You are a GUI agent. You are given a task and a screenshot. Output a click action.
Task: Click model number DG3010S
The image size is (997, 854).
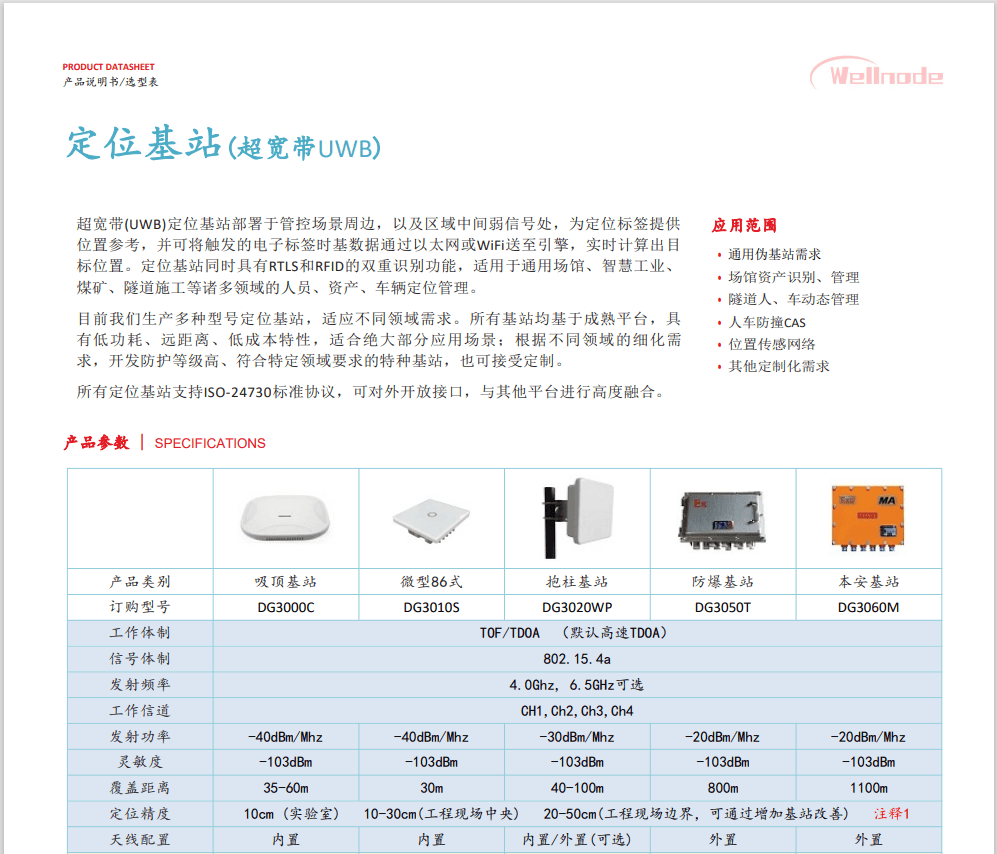pos(431,607)
